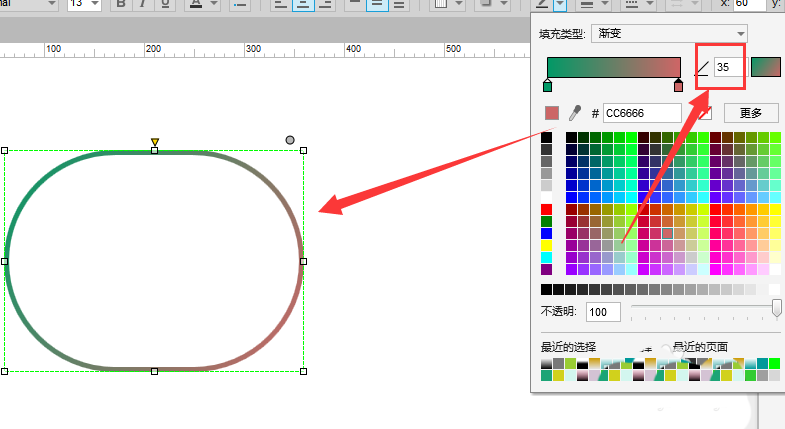Viewport: 785px width, 429px height.
Task: Open the outer shadow tool
Action: pyautogui.click(x=486, y=5)
